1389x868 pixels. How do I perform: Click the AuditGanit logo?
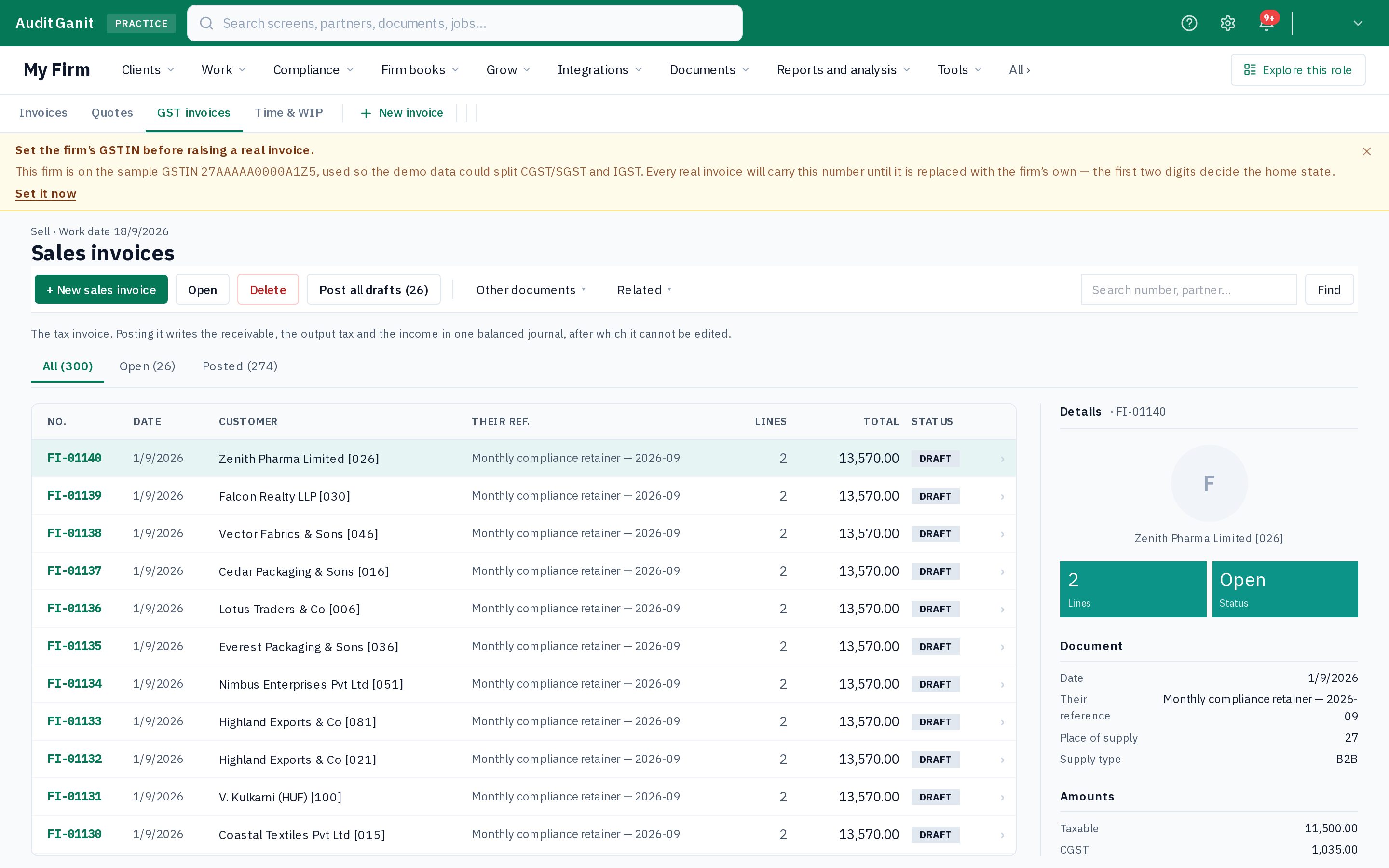click(x=54, y=23)
